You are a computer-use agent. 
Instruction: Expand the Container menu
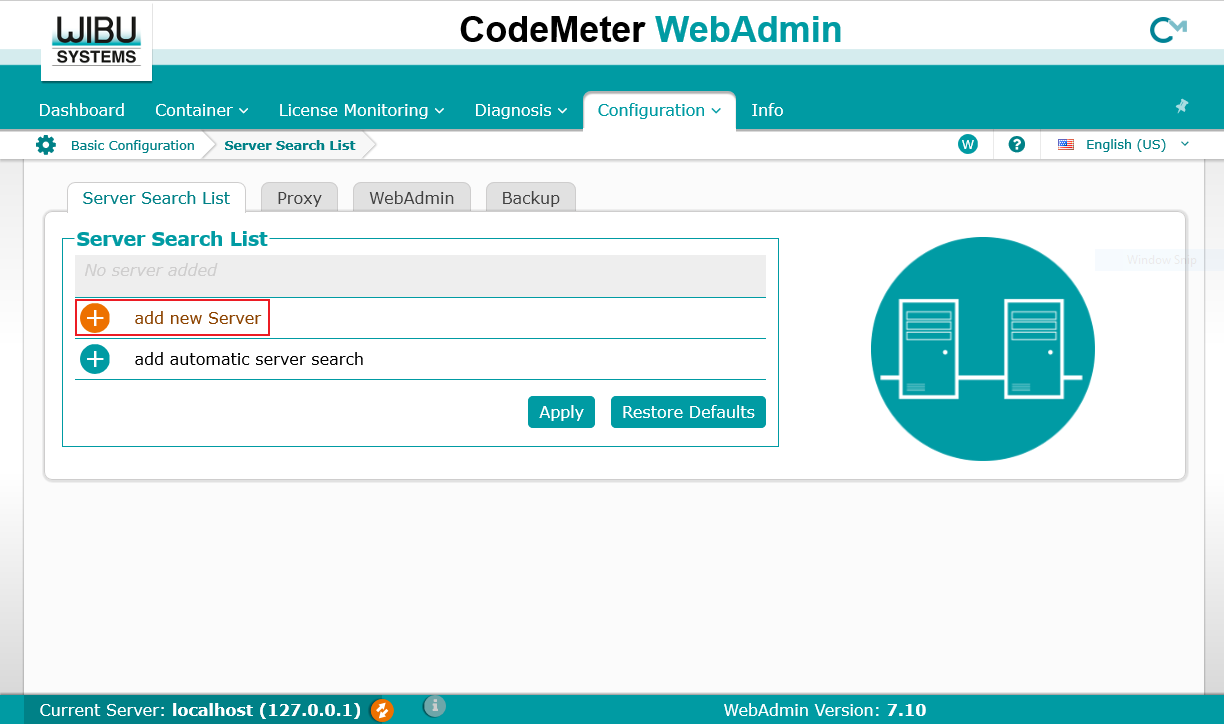pos(202,110)
